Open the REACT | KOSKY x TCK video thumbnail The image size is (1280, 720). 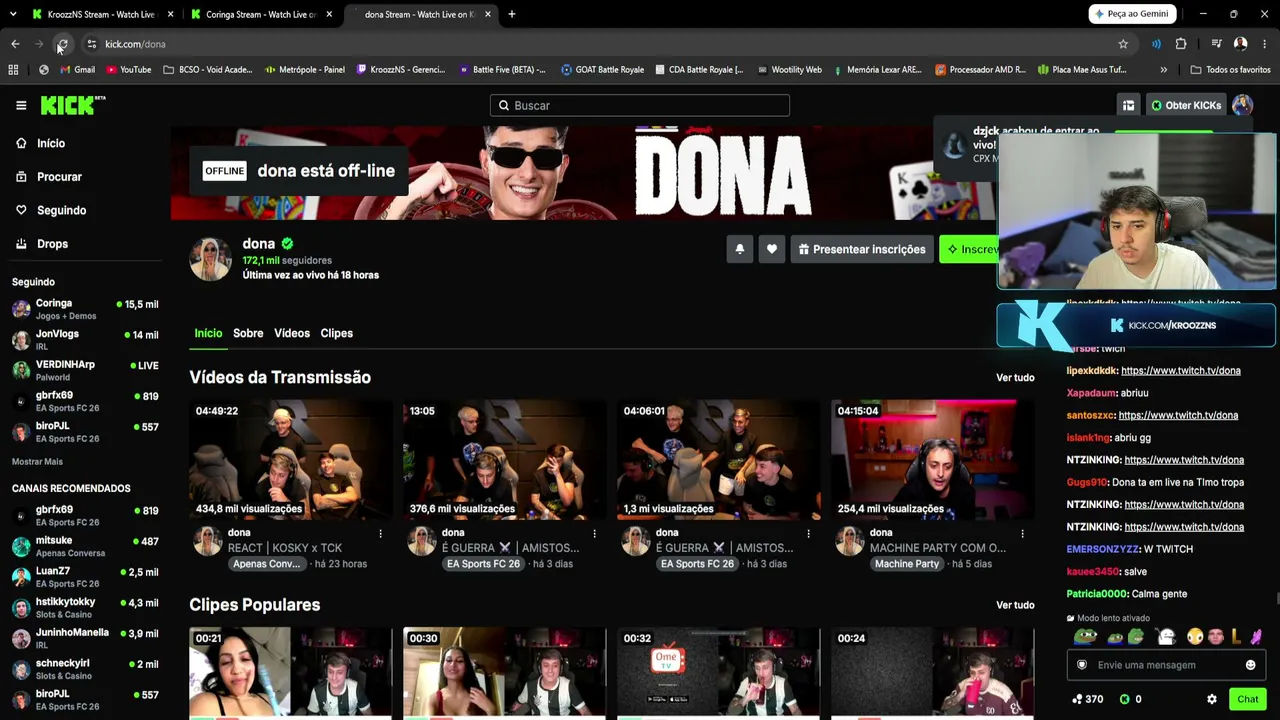point(291,460)
